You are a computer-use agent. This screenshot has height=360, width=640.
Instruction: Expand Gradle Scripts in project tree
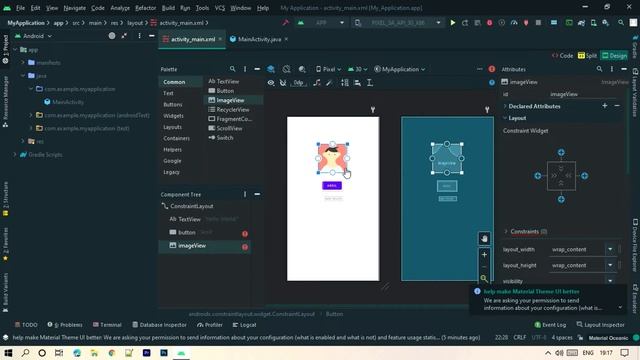pyautogui.click(x=15, y=155)
